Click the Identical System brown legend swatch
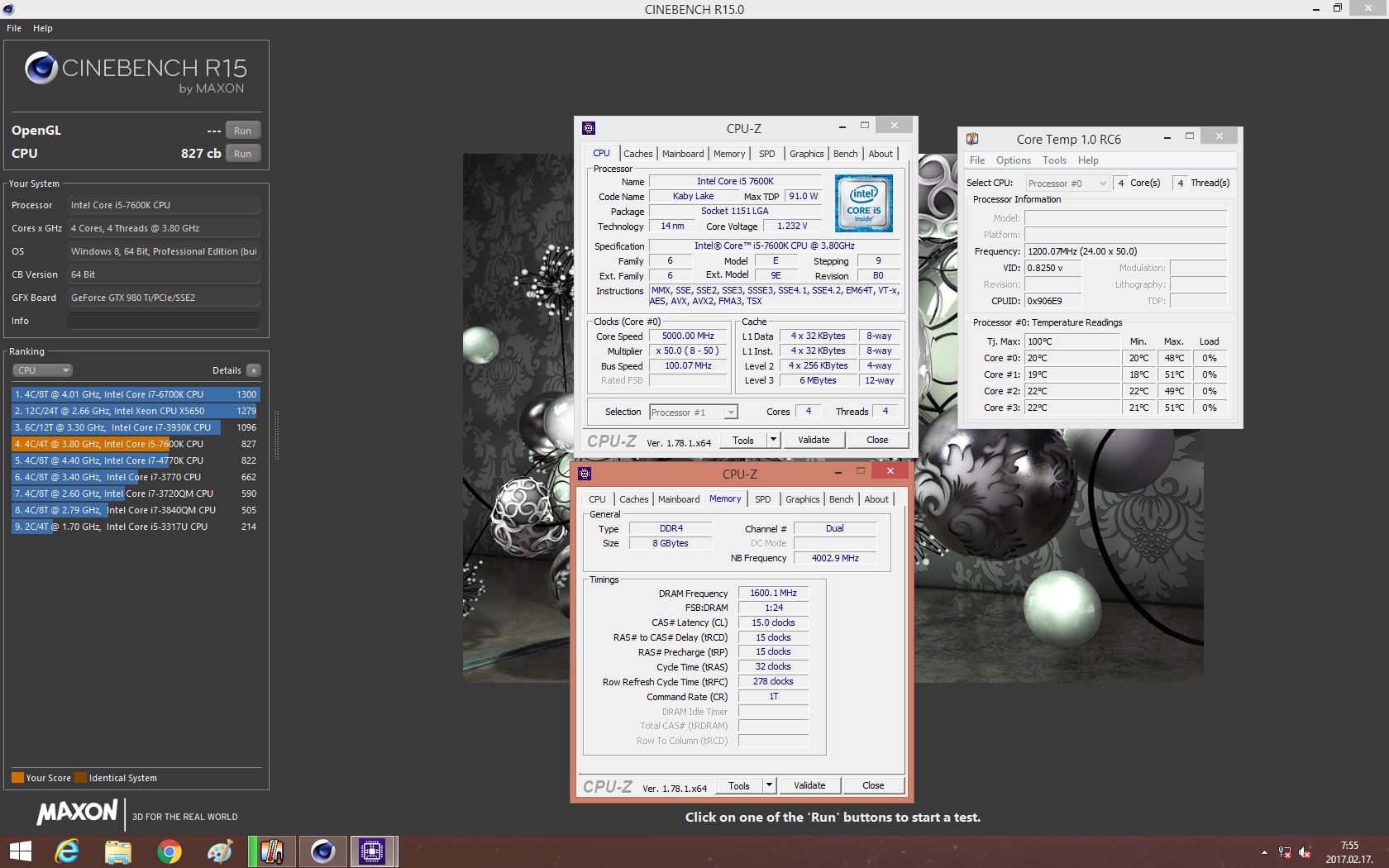Image resolution: width=1389 pixels, height=868 pixels. tap(80, 777)
